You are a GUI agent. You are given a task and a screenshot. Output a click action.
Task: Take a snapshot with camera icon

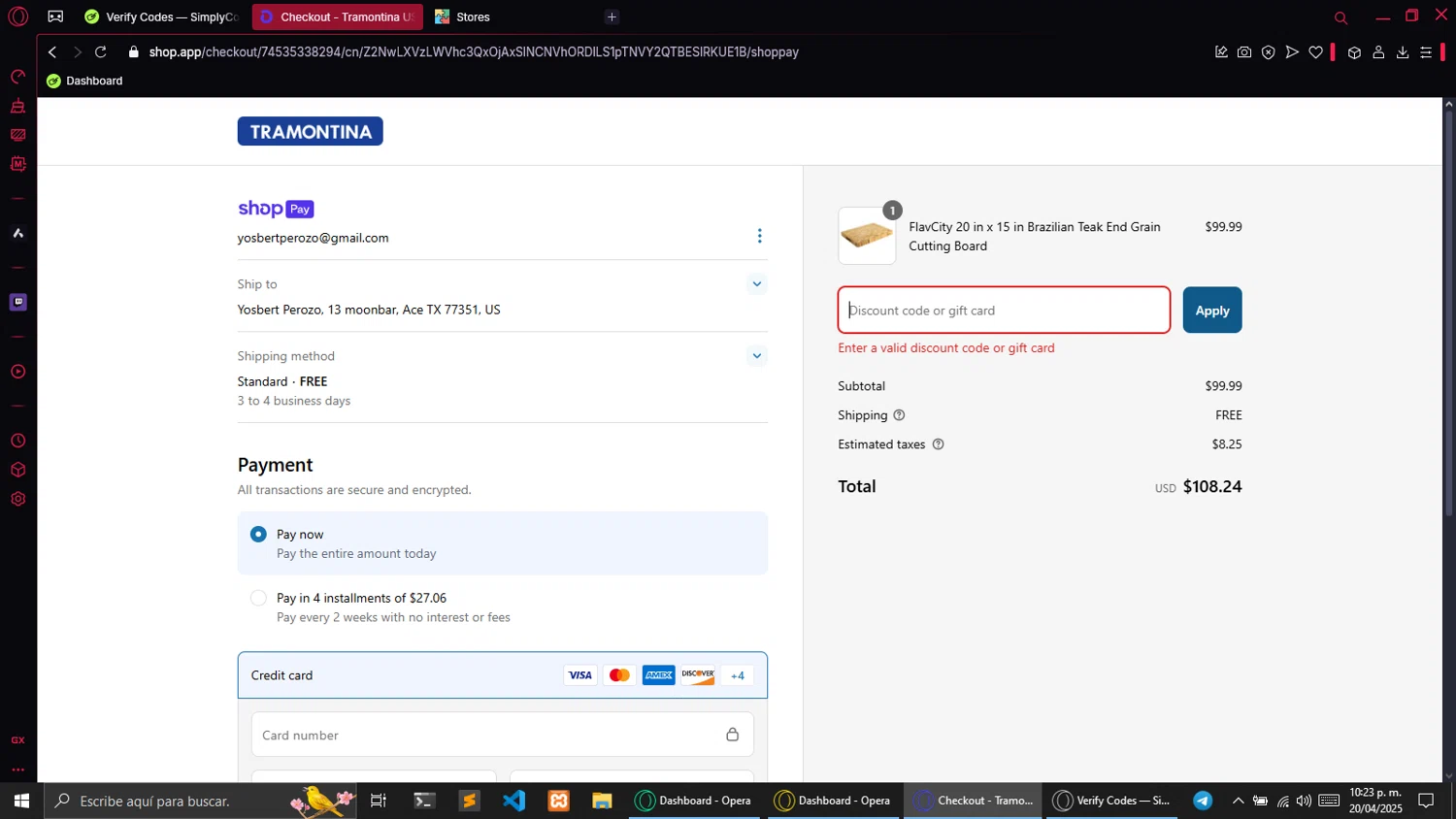coord(1244,52)
